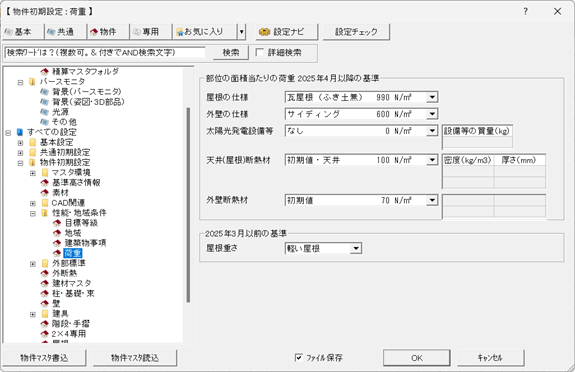Click the 設備等の質量(kg) value cell
This screenshot has height=372, width=575.
[477, 143]
